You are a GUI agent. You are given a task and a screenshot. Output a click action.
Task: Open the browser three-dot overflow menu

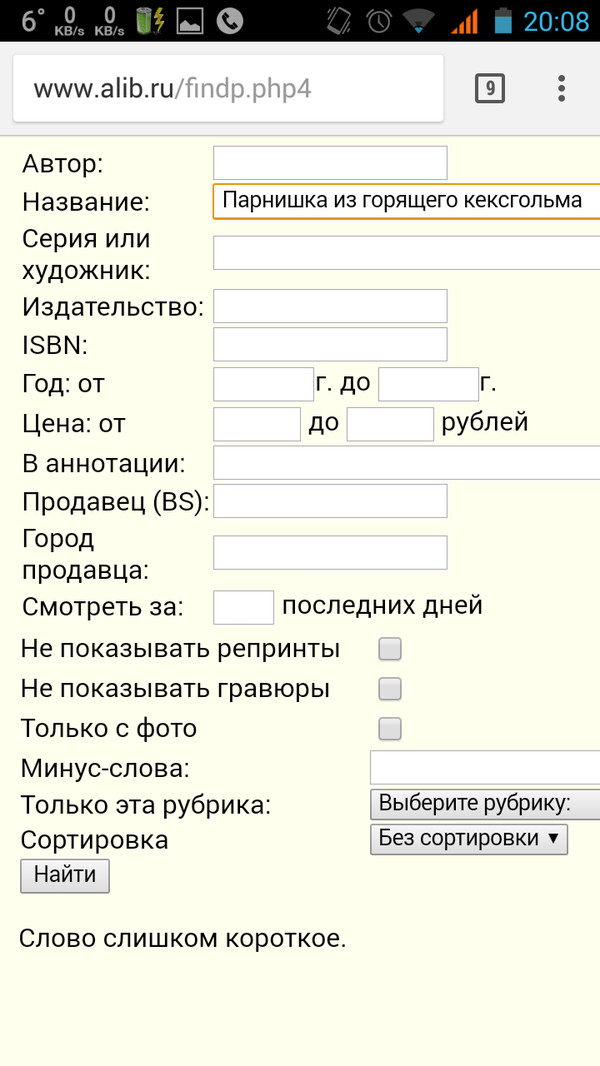(x=562, y=88)
